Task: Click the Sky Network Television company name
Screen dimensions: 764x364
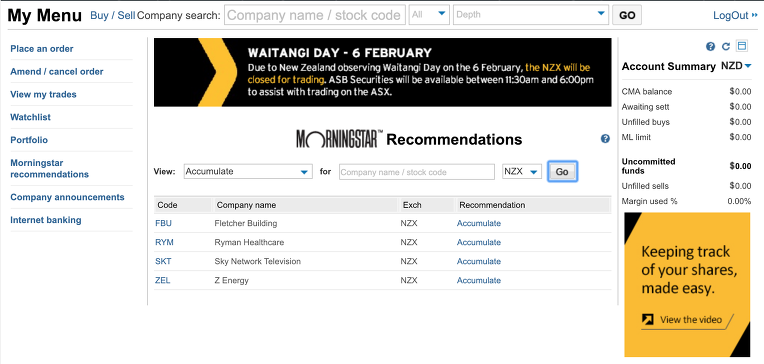Action: [x=257, y=261]
